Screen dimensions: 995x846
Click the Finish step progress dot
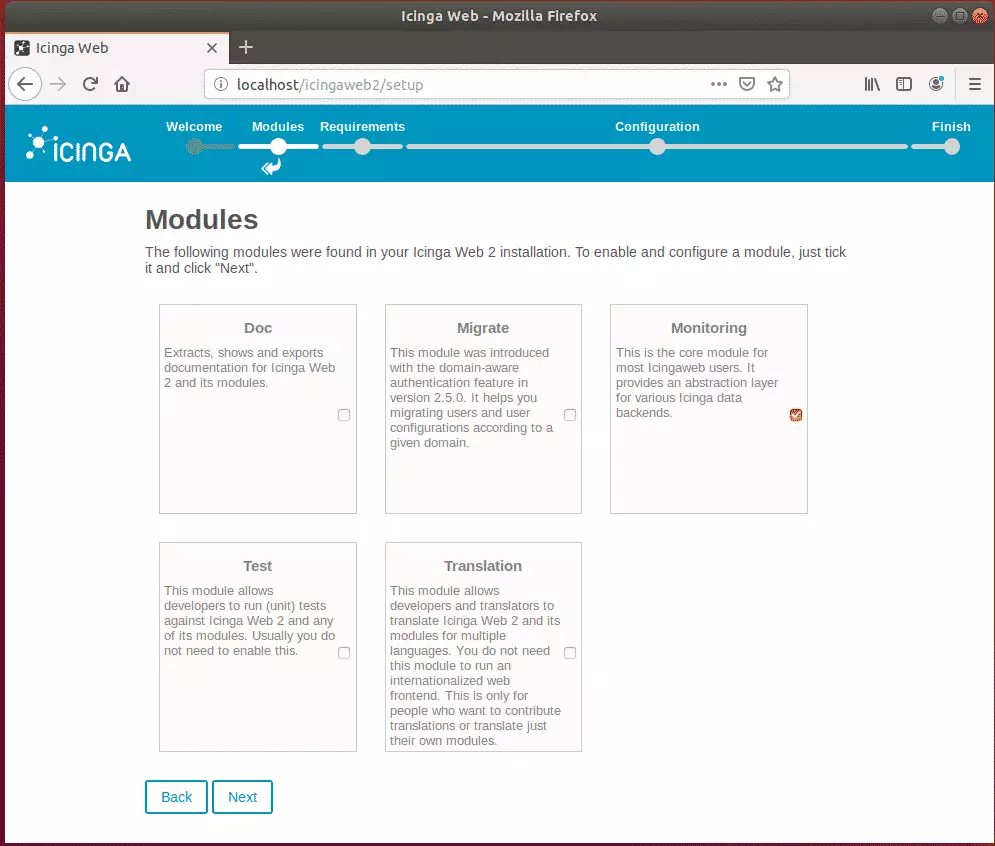pyautogui.click(x=952, y=147)
